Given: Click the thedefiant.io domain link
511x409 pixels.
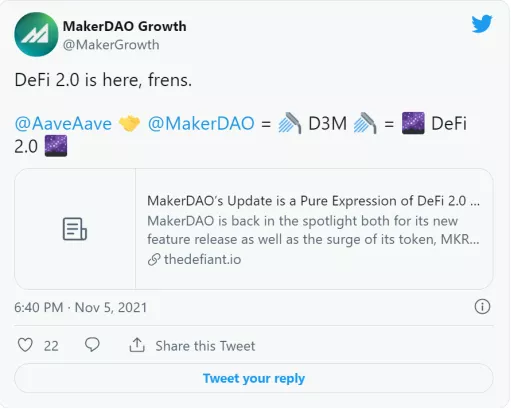Looking at the screenshot, I should [202, 259].
